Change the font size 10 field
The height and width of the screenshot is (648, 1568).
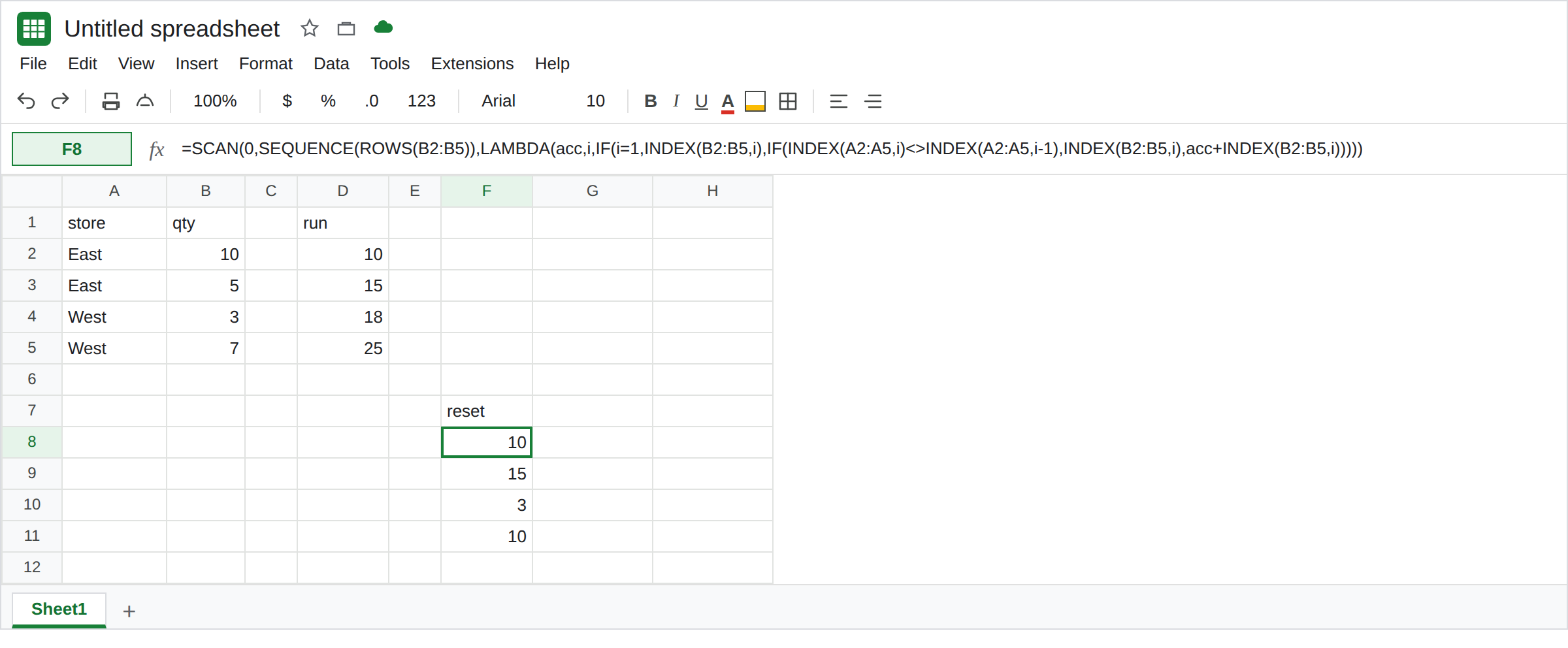pos(595,101)
